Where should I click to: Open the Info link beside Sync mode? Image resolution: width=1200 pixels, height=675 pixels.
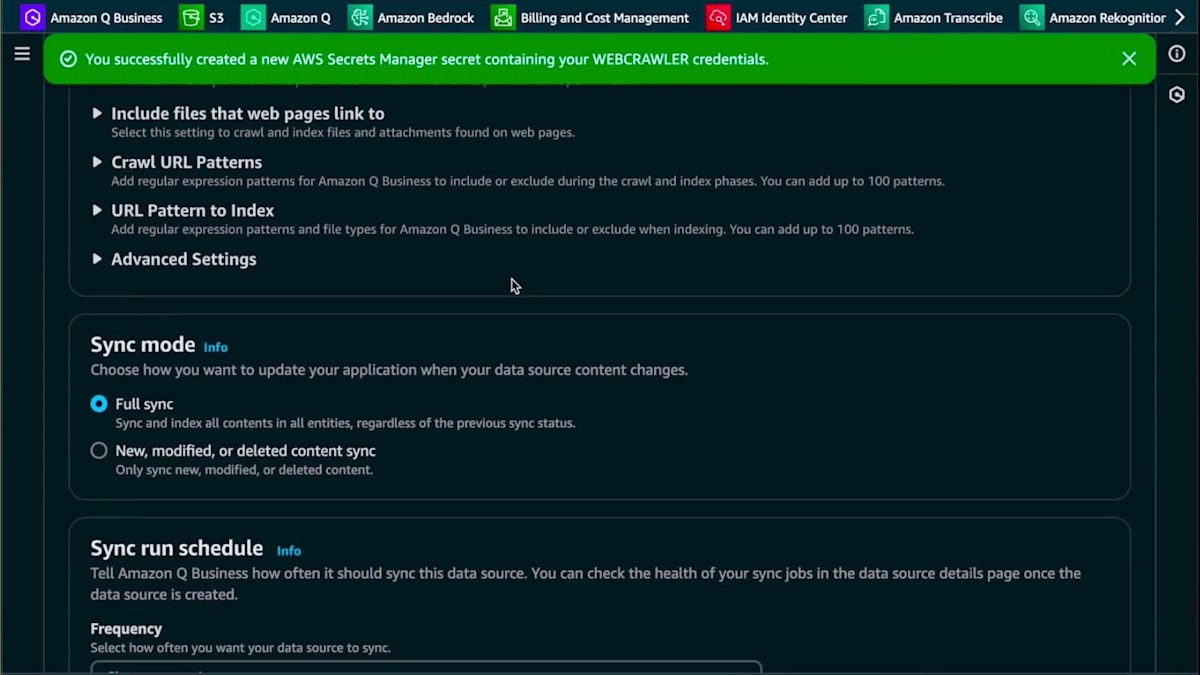point(216,347)
